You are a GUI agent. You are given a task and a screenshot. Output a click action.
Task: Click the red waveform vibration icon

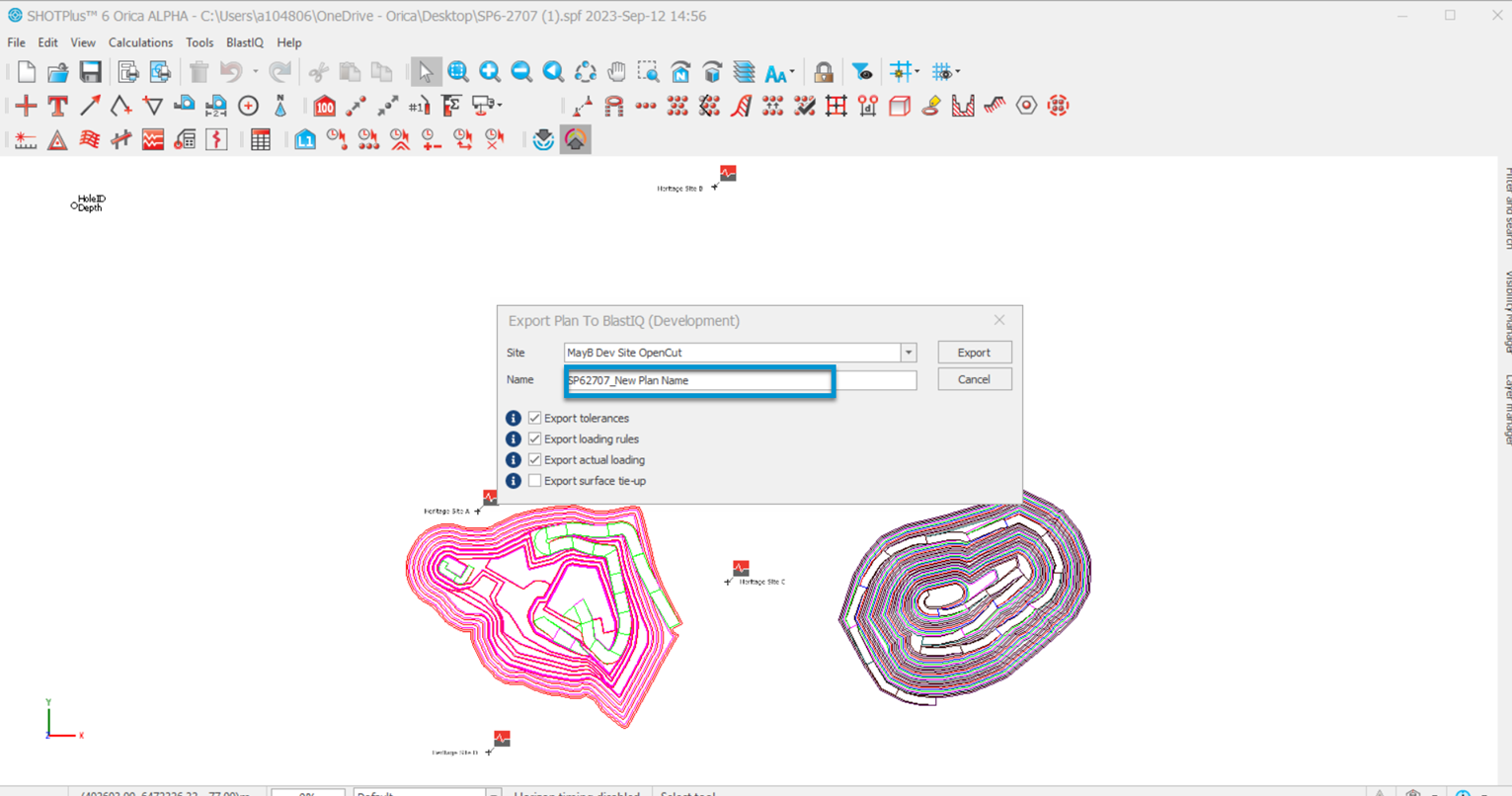(153, 140)
